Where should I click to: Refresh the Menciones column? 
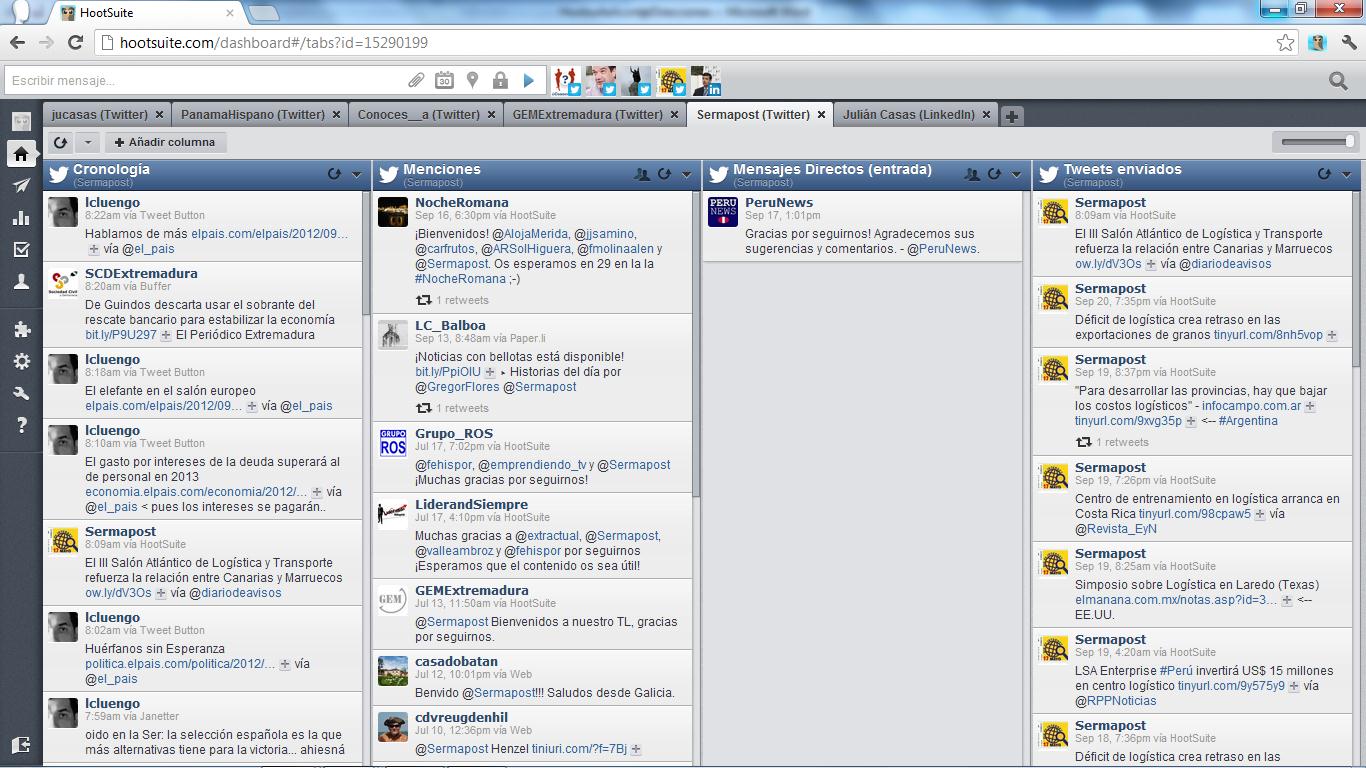[x=665, y=174]
